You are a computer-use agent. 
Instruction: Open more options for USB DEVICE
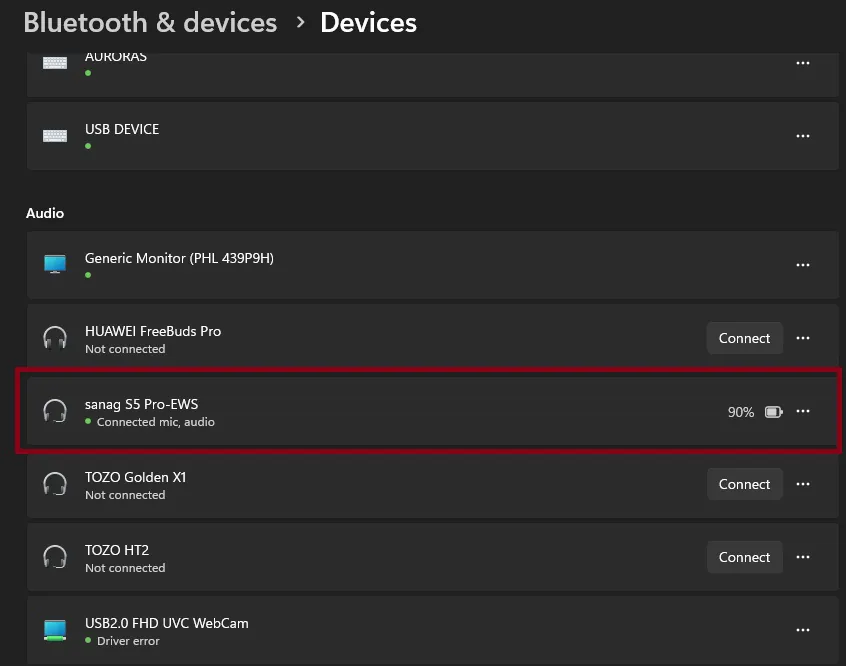pos(802,136)
